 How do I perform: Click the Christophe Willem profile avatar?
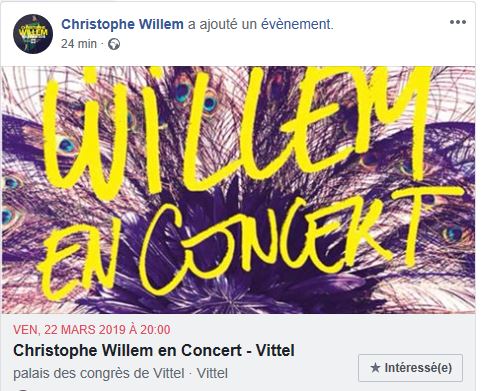click(x=33, y=34)
